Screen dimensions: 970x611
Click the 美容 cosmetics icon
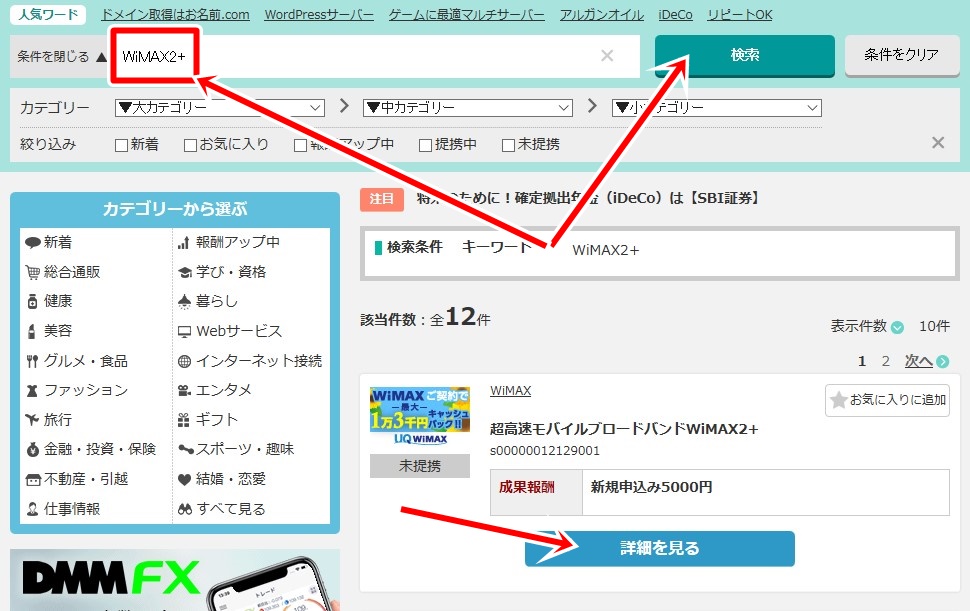click(32, 331)
